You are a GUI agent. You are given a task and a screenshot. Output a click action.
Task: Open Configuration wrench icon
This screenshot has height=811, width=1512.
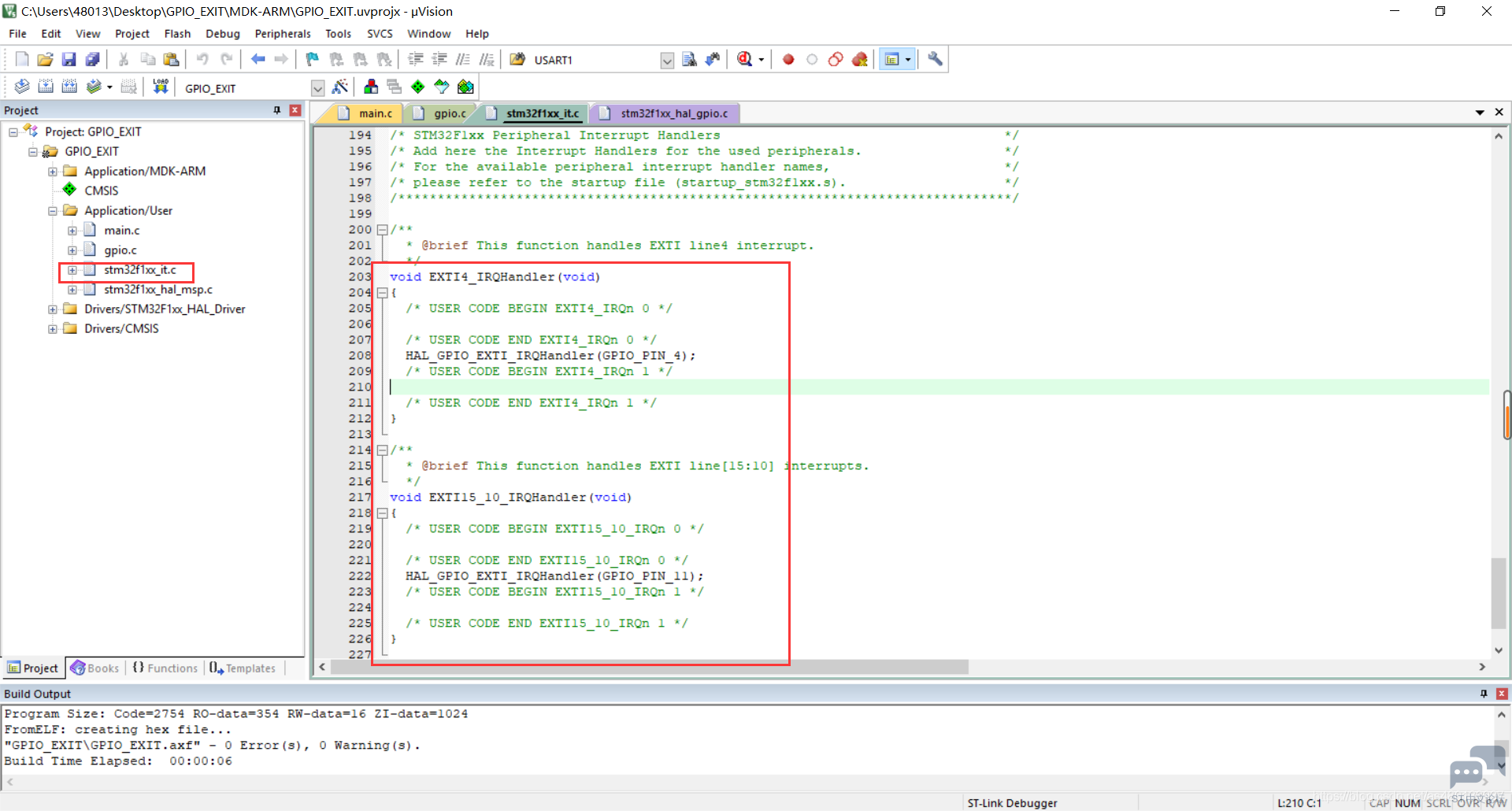(936, 59)
